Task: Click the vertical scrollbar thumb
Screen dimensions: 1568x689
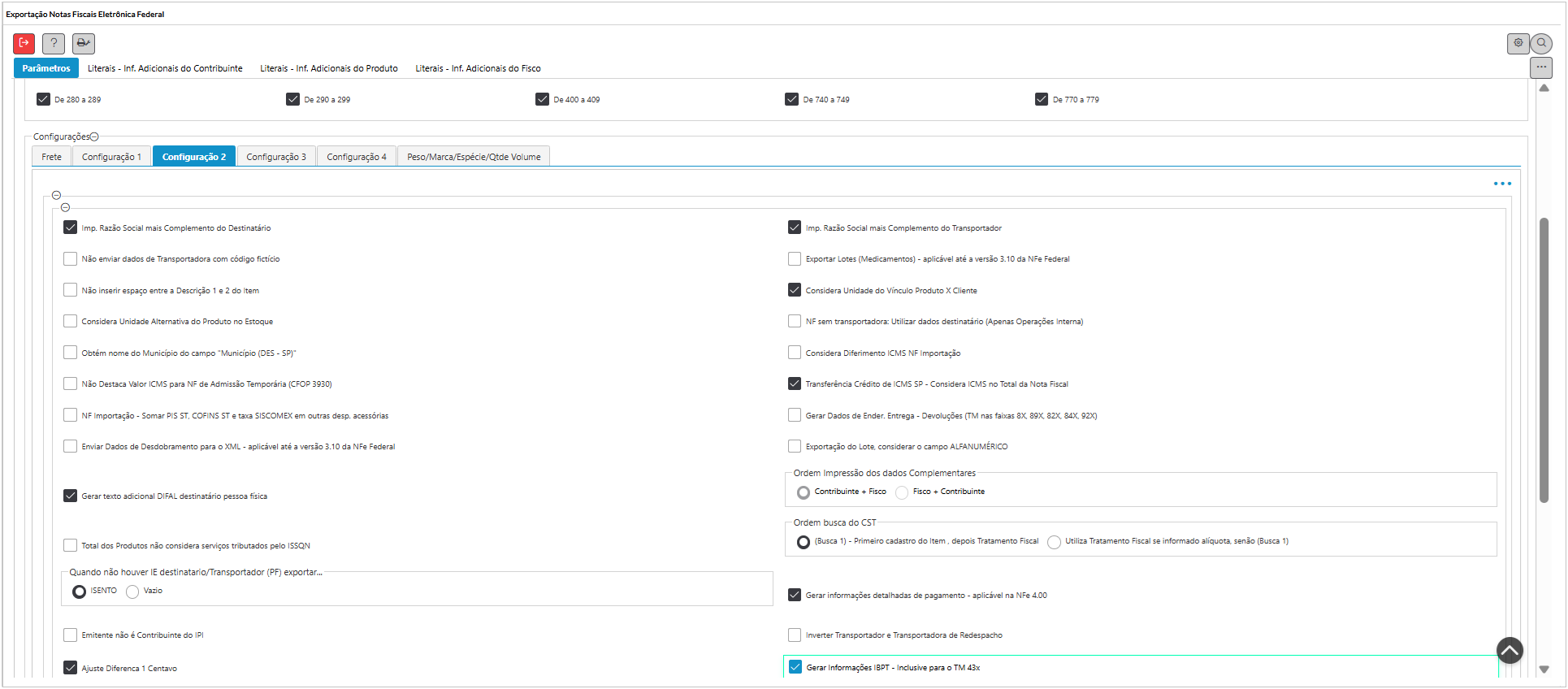Action: pyautogui.click(x=1544, y=357)
